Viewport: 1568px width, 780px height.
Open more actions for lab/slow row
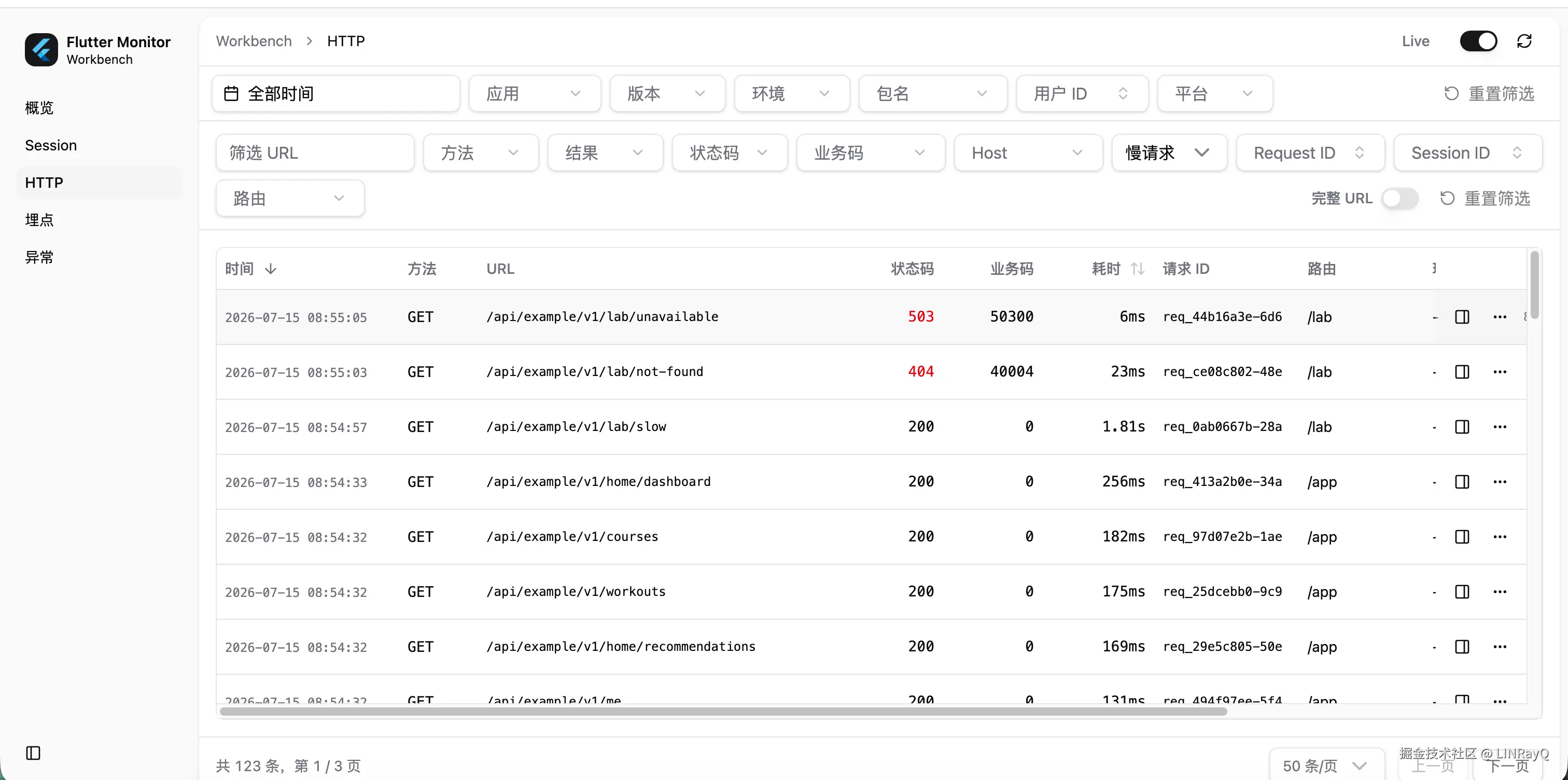(x=1500, y=427)
